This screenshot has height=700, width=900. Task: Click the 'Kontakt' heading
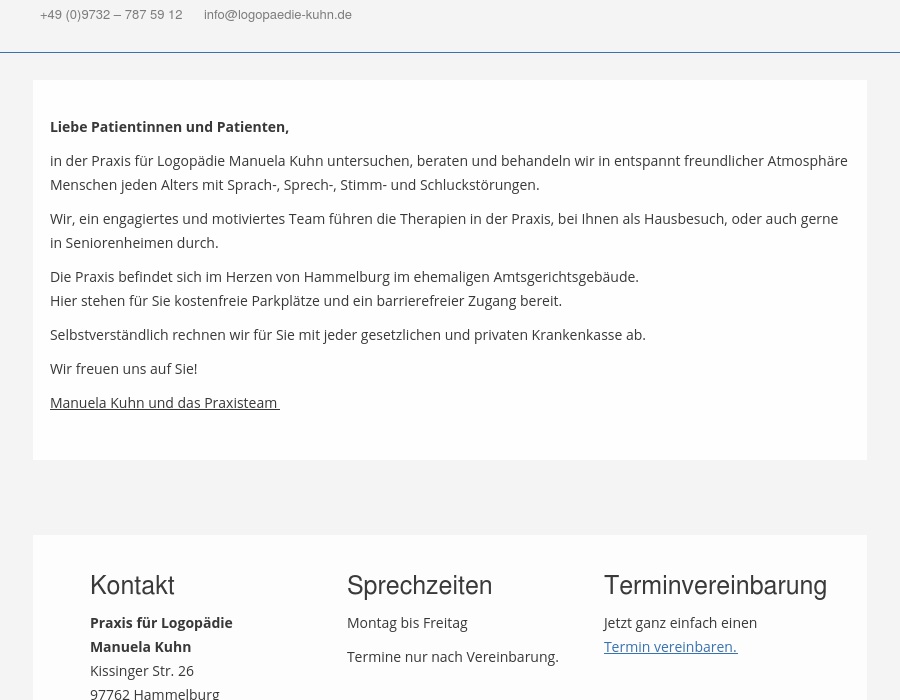pyautogui.click(x=132, y=585)
